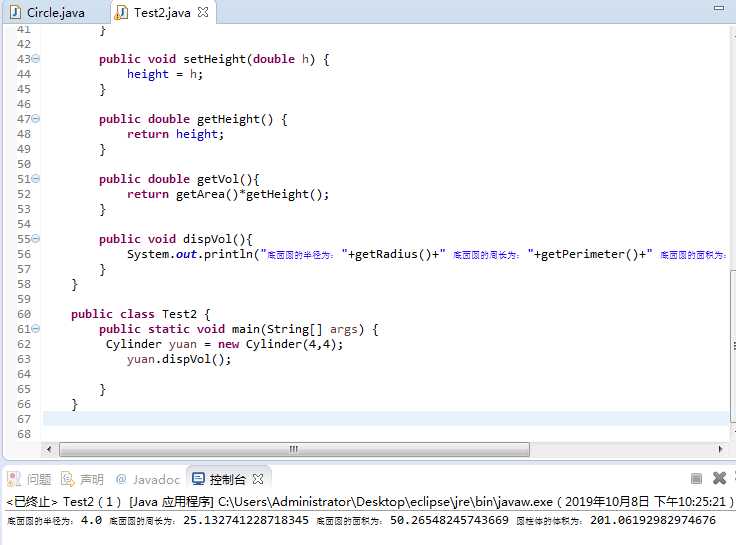
Task: Click the remove launch X icon in console
Action: point(719,478)
